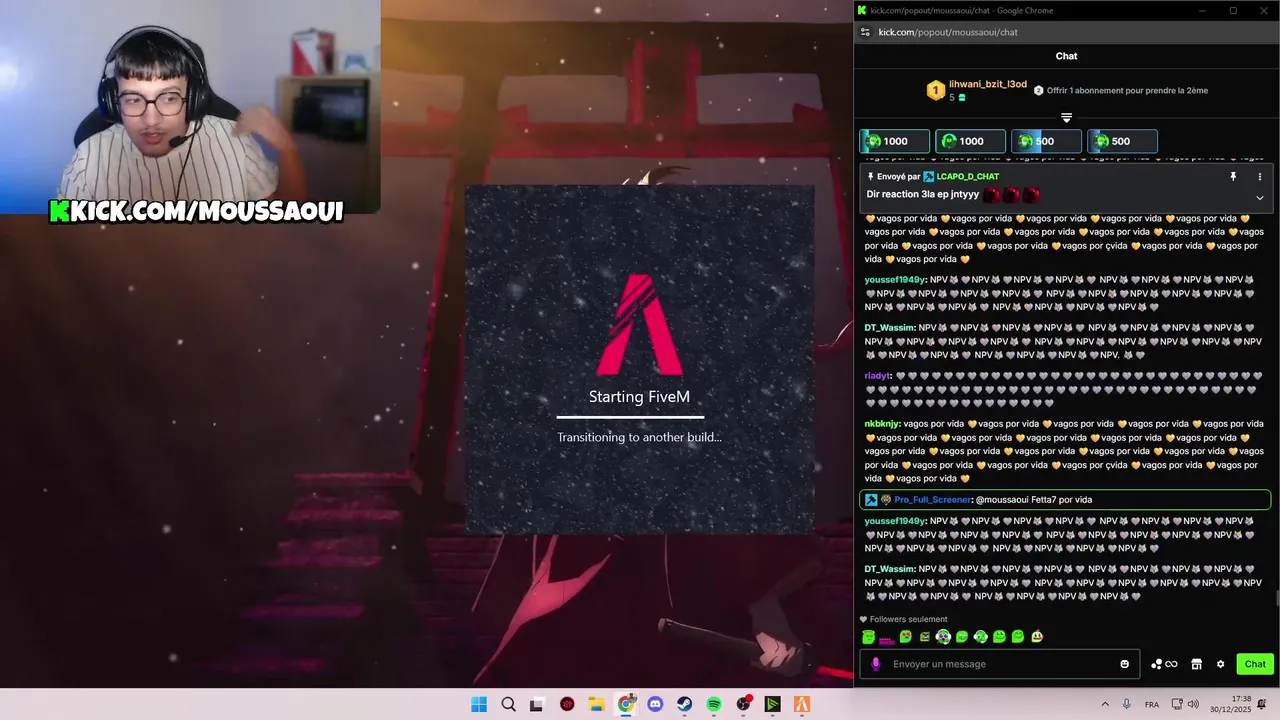The width and height of the screenshot is (1280, 720).
Task: Open the emoji picker smiley icon
Action: coord(1125,664)
